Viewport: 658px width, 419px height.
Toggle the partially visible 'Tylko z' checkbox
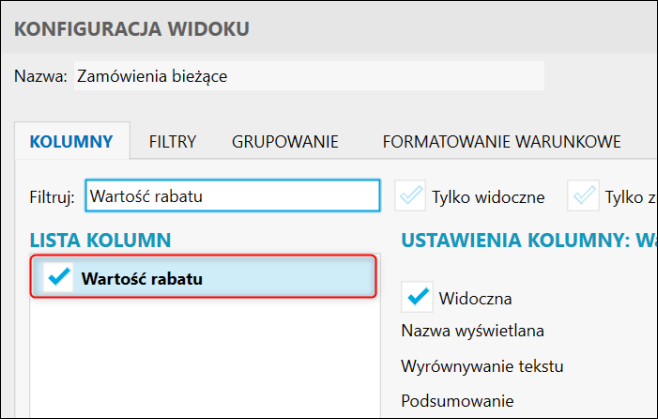(583, 196)
